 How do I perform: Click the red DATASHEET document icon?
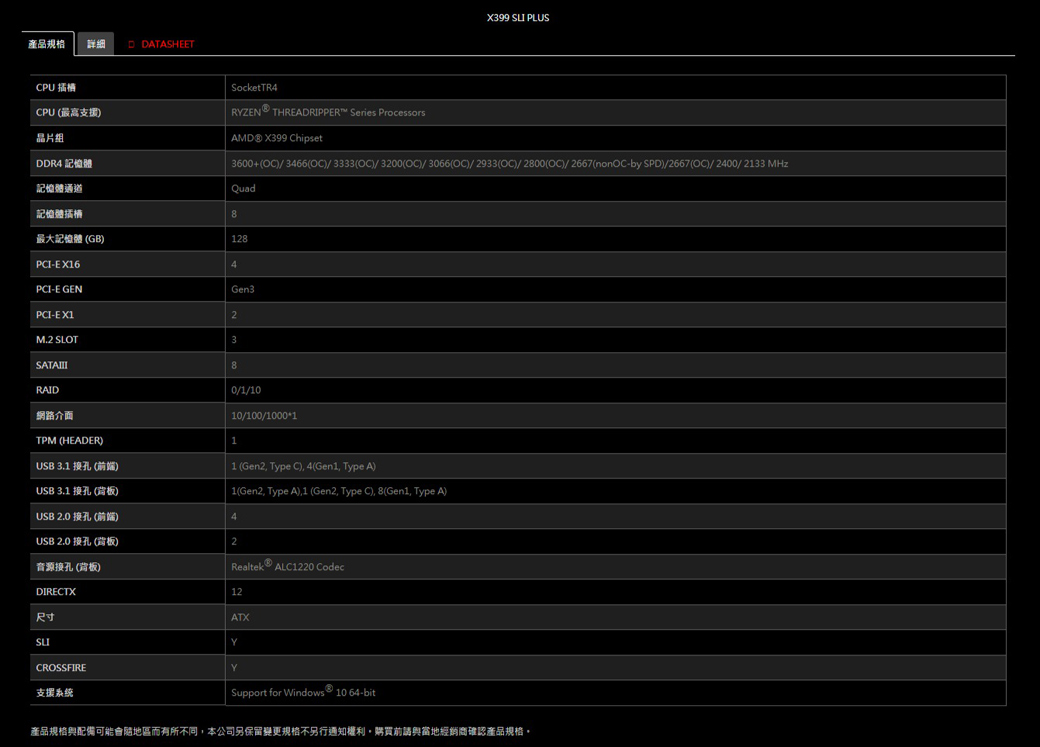coord(131,45)
